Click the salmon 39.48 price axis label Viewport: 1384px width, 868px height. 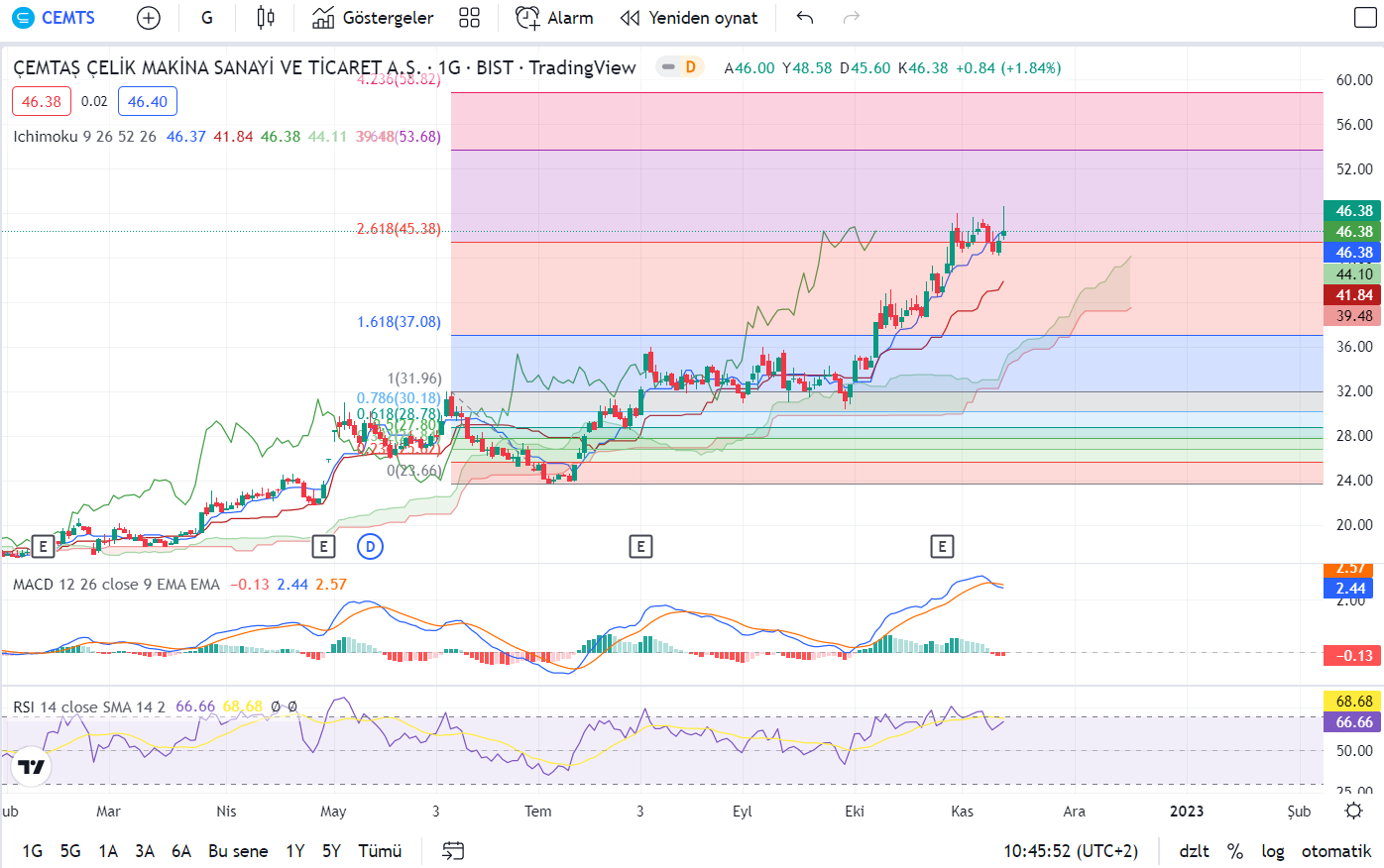click(x=1352, y=316)
